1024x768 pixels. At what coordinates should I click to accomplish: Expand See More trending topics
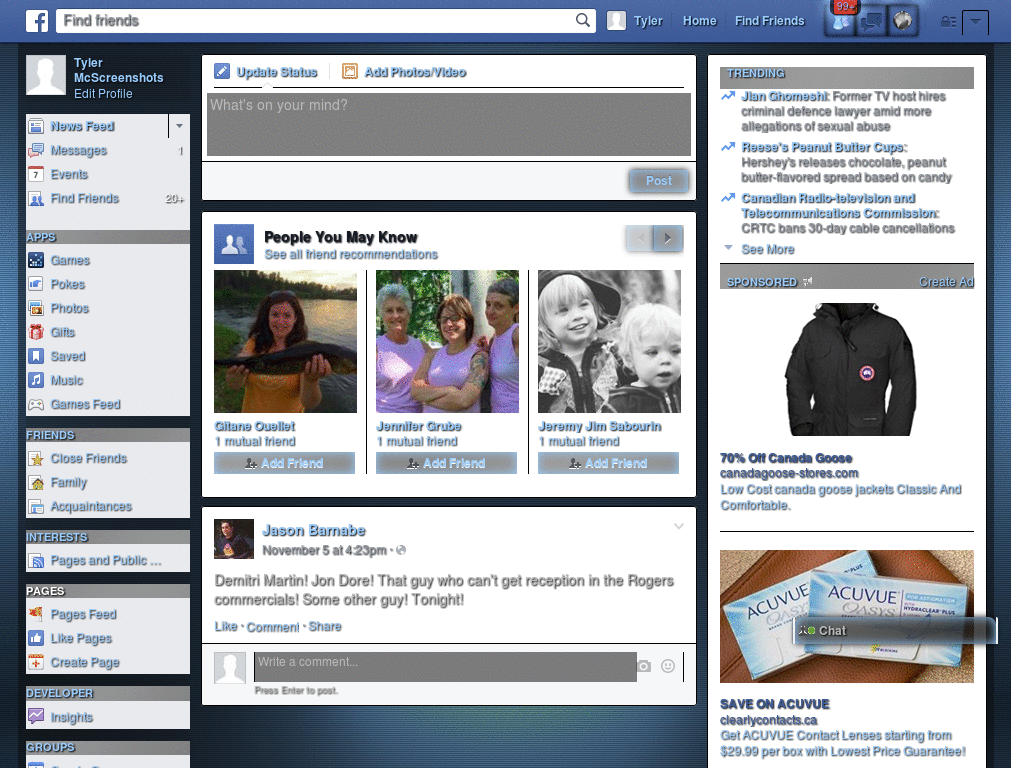[x=767, y=249]
